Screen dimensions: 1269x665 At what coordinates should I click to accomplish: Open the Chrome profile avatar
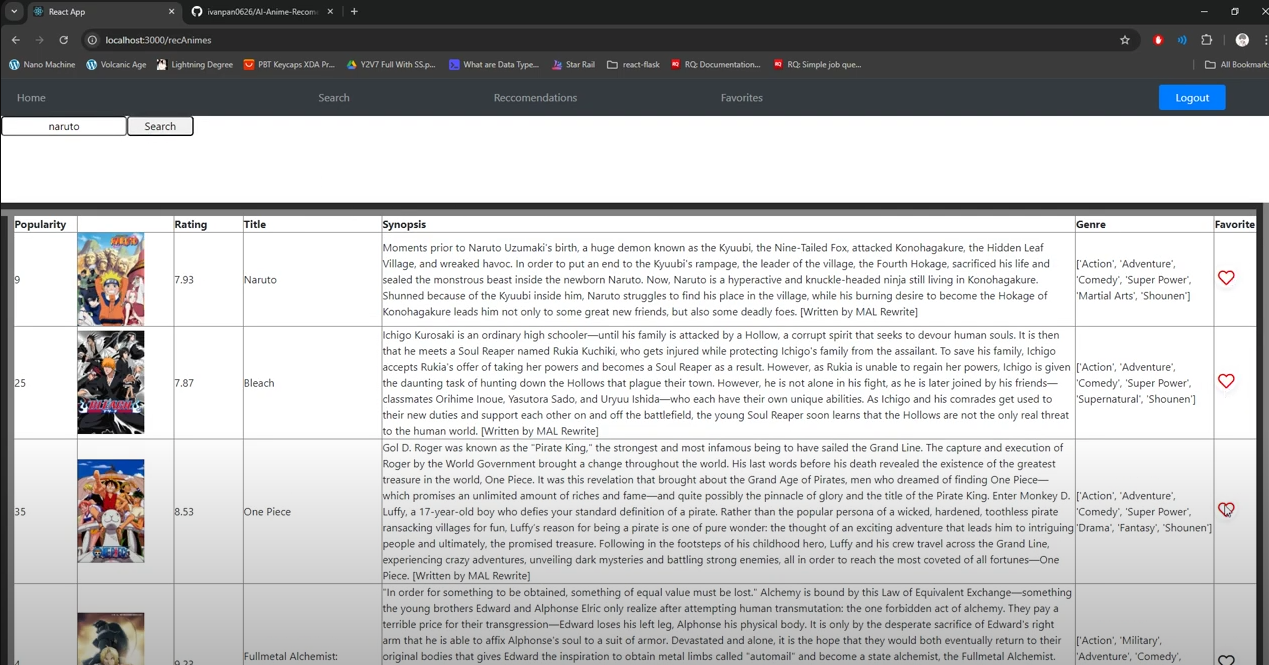coord(1242,40)
